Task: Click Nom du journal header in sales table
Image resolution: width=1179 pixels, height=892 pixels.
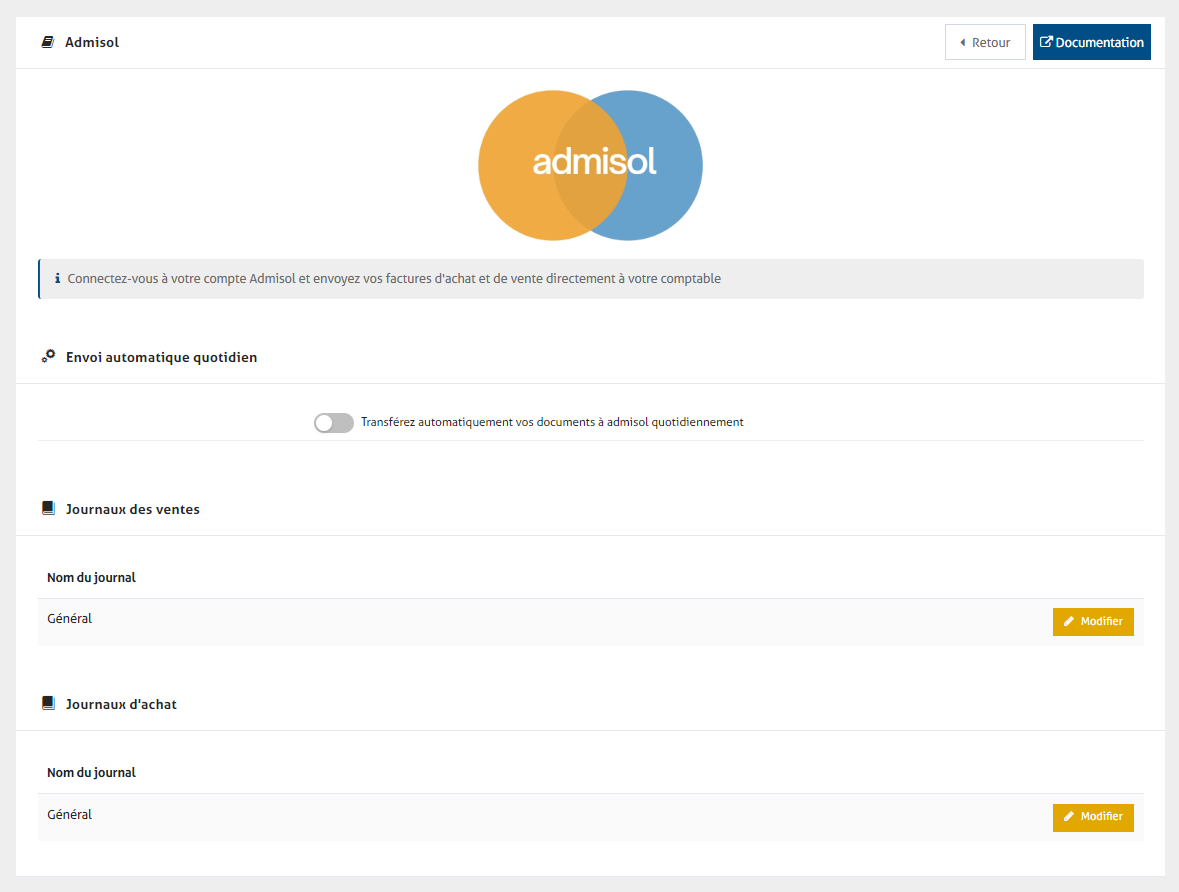Action: (x=91, y=578)
